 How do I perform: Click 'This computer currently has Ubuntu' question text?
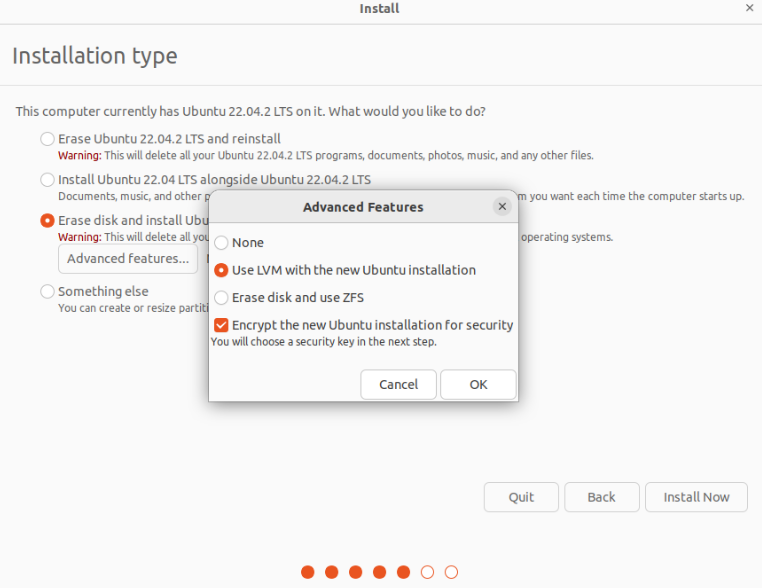pos(251,111)
